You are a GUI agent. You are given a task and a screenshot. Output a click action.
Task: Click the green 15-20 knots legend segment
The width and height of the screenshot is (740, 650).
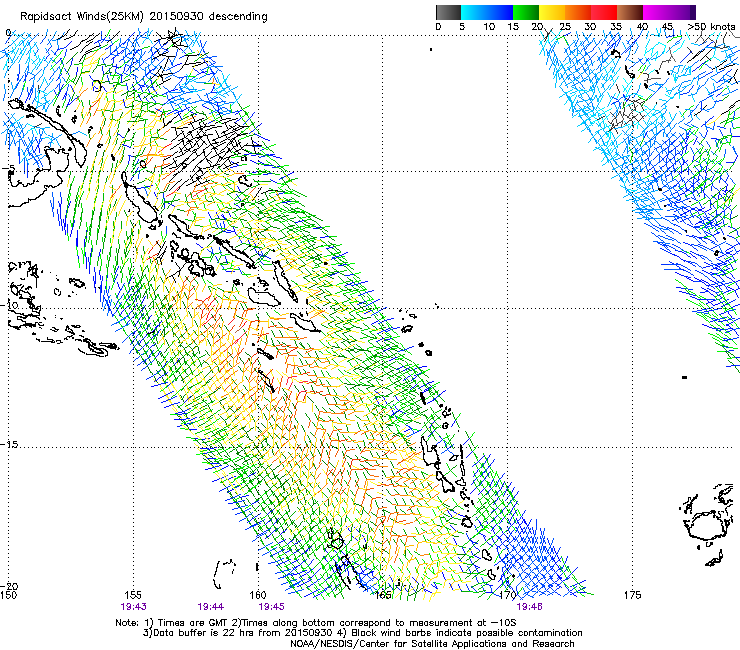coord(526,12)
